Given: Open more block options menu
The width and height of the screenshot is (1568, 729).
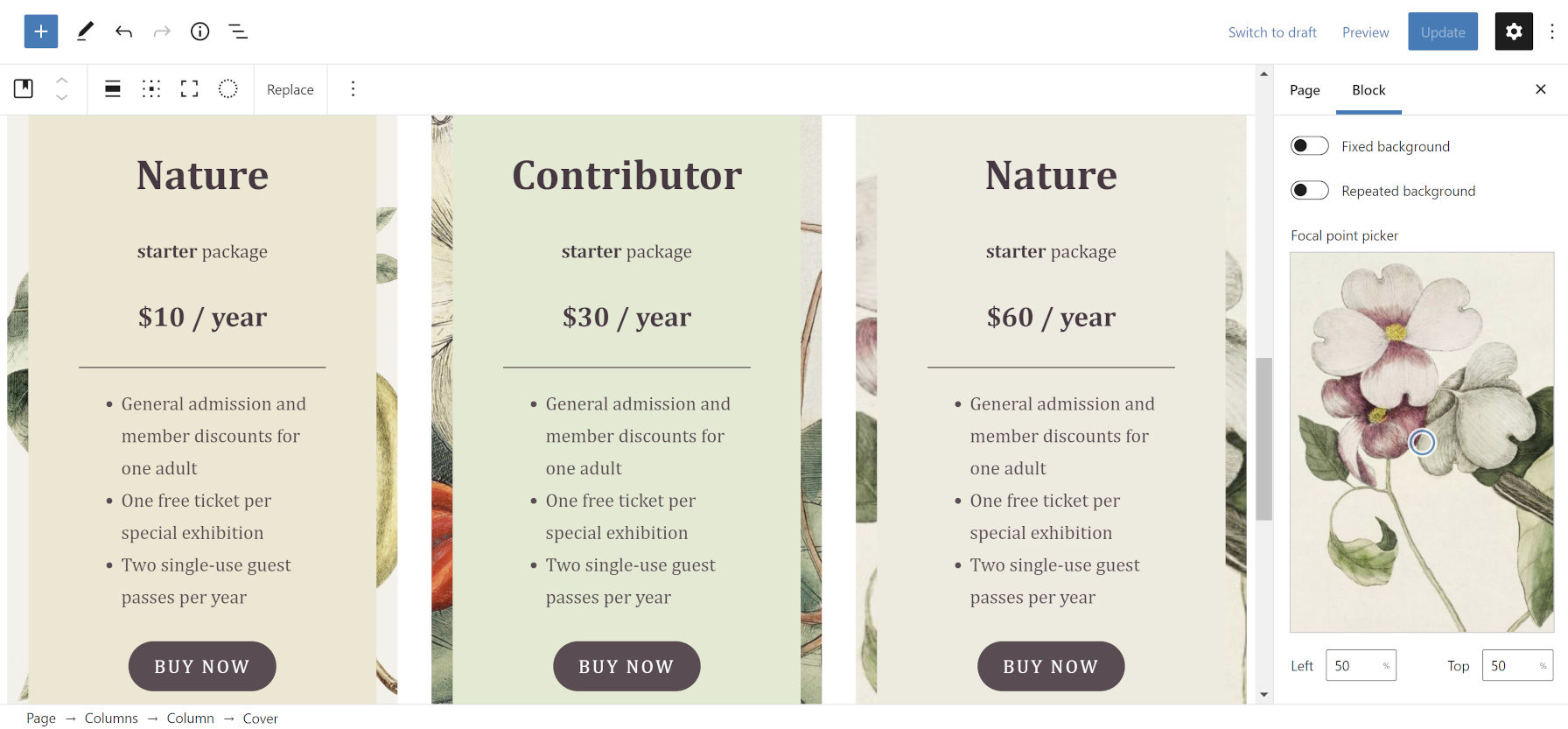Looking at the screenshot, I should [x=353, y=88].
